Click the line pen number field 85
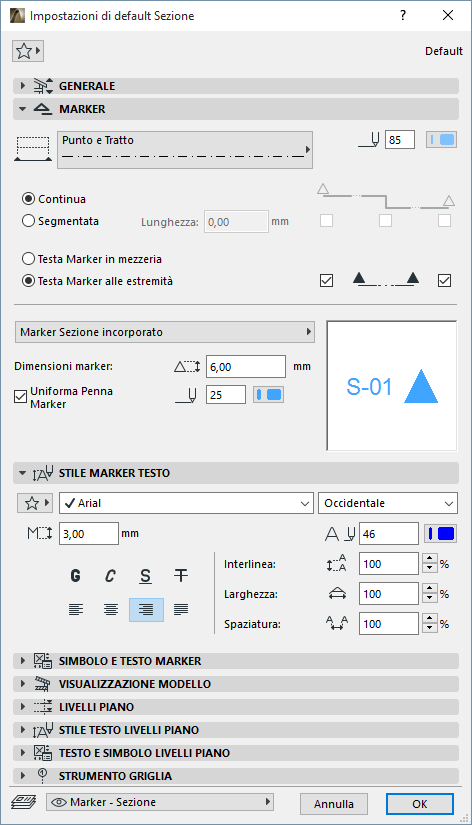This screenshot has width=472, height=825. pos(399,140)
